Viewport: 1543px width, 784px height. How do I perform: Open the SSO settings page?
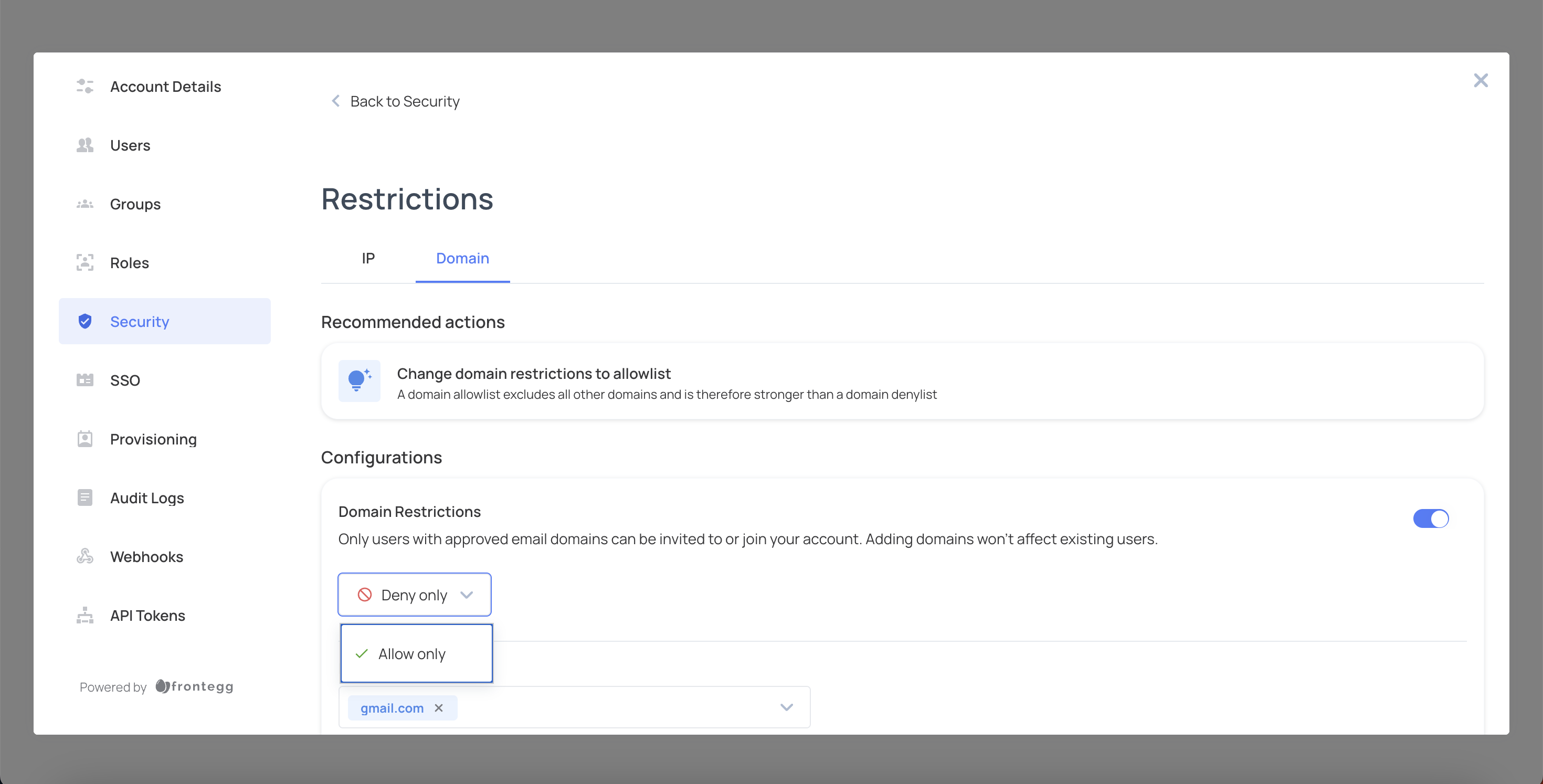(125, 380)
